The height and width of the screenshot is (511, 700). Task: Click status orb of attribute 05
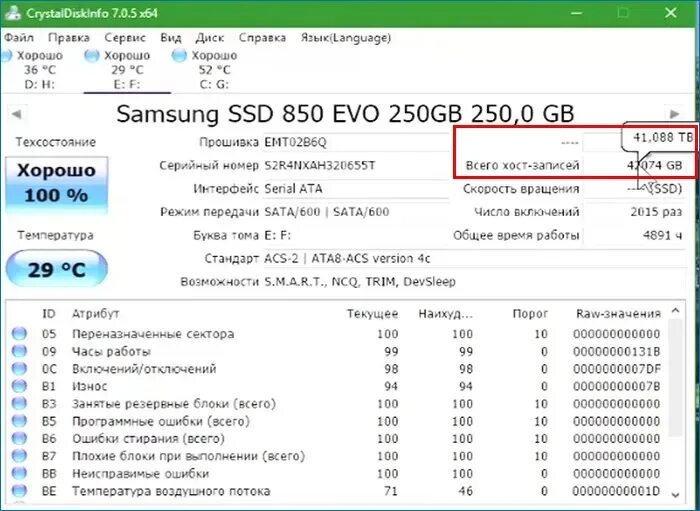pos(19,334)
